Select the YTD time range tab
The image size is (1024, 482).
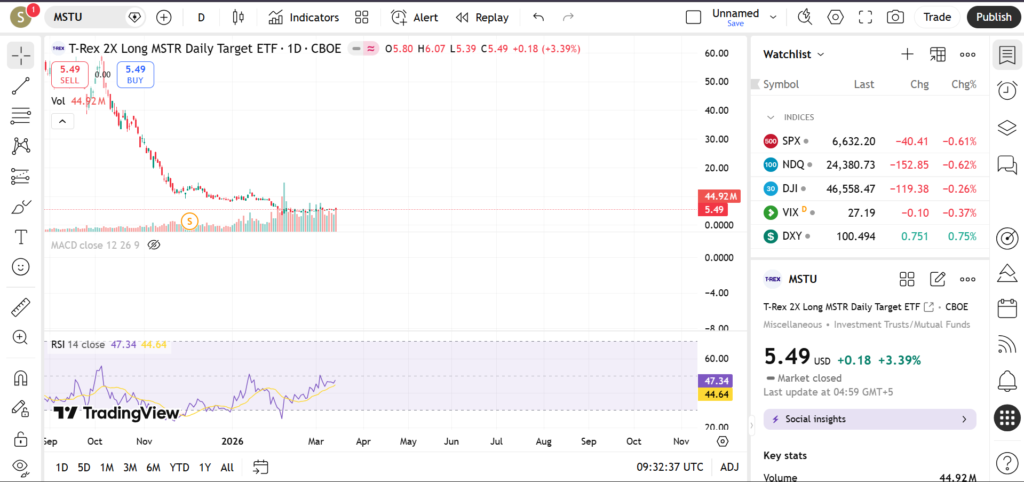[x=179, y=467]
